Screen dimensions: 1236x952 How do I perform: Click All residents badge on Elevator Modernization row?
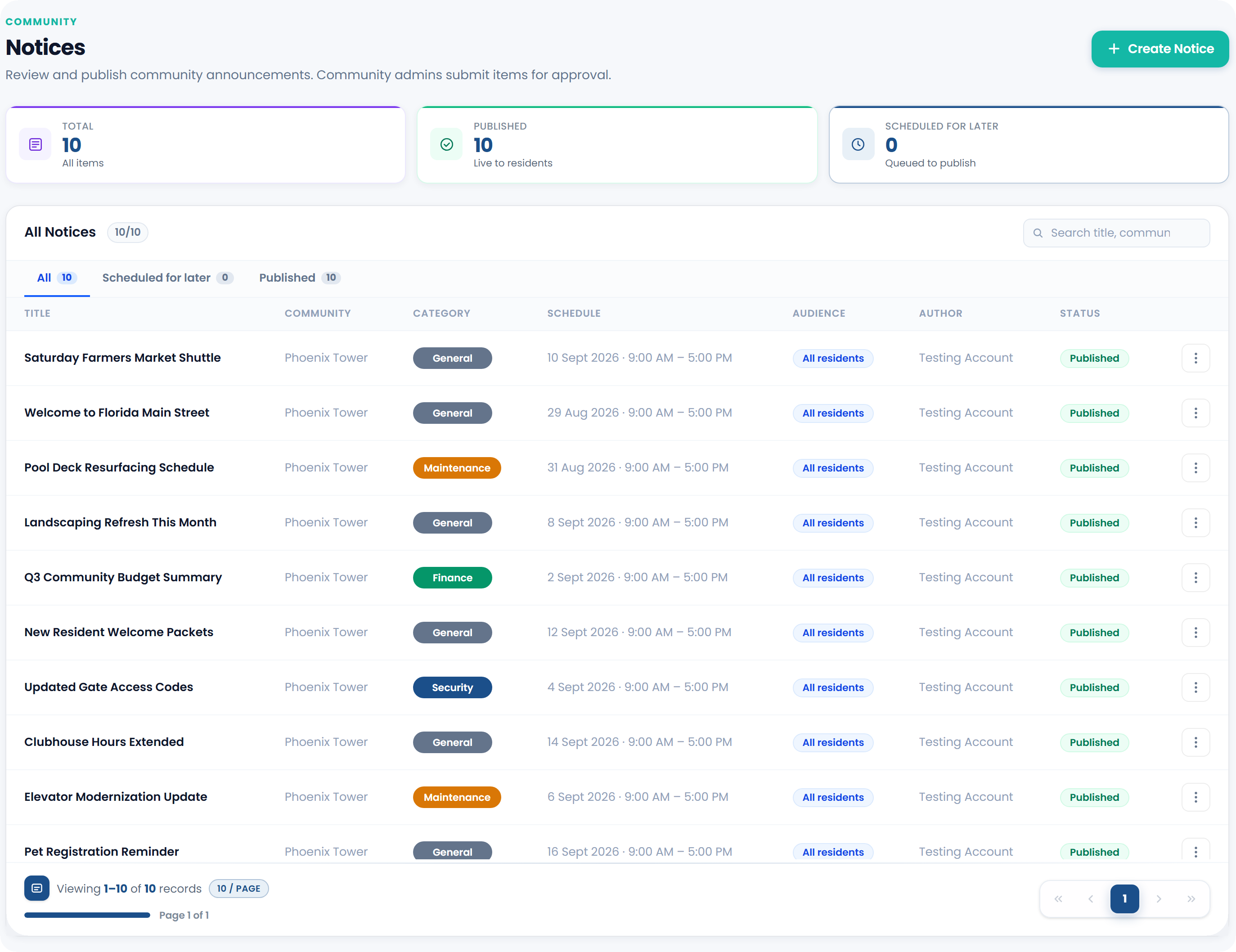832,798
